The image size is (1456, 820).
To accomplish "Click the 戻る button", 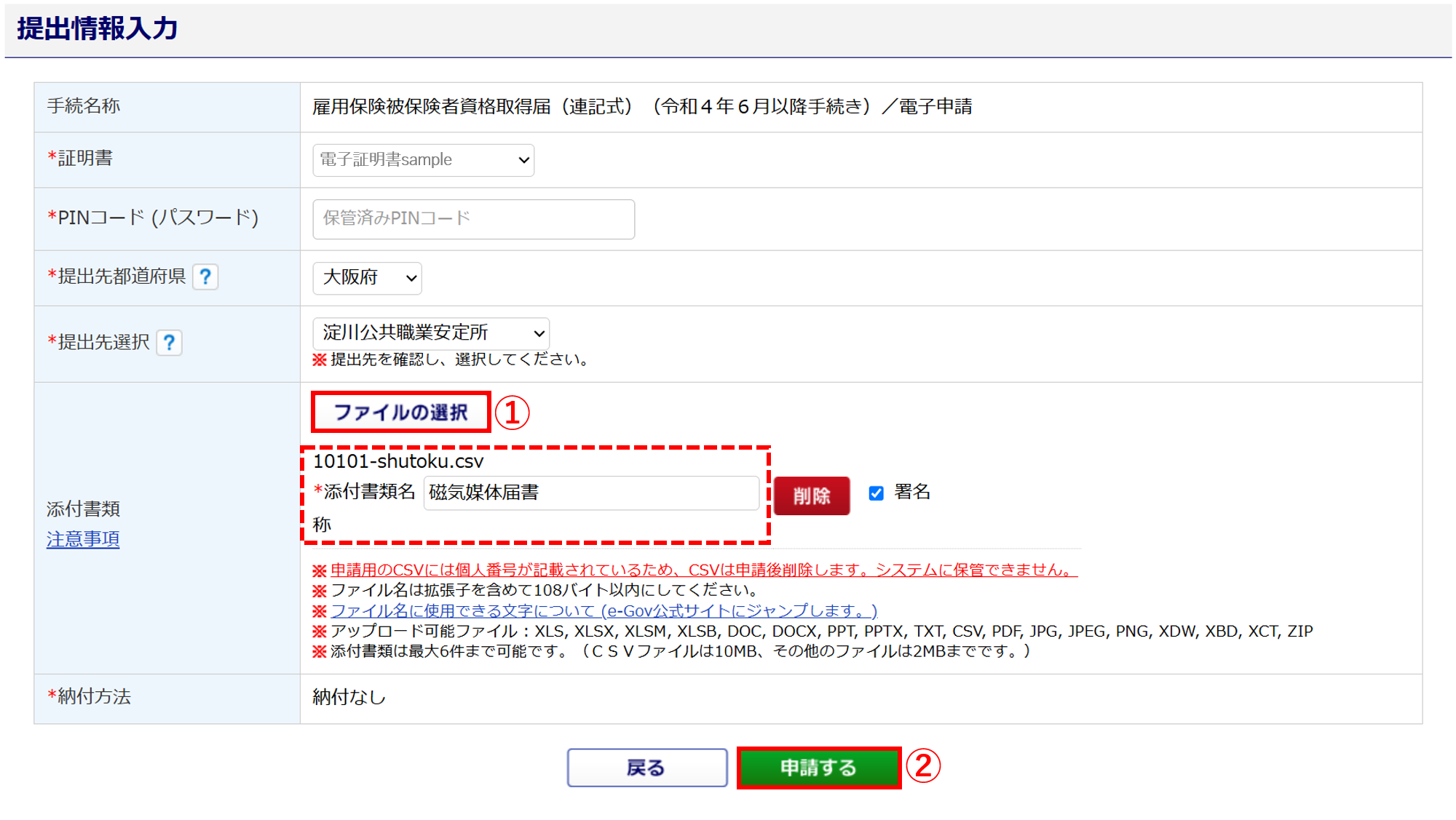I will 646,768.
